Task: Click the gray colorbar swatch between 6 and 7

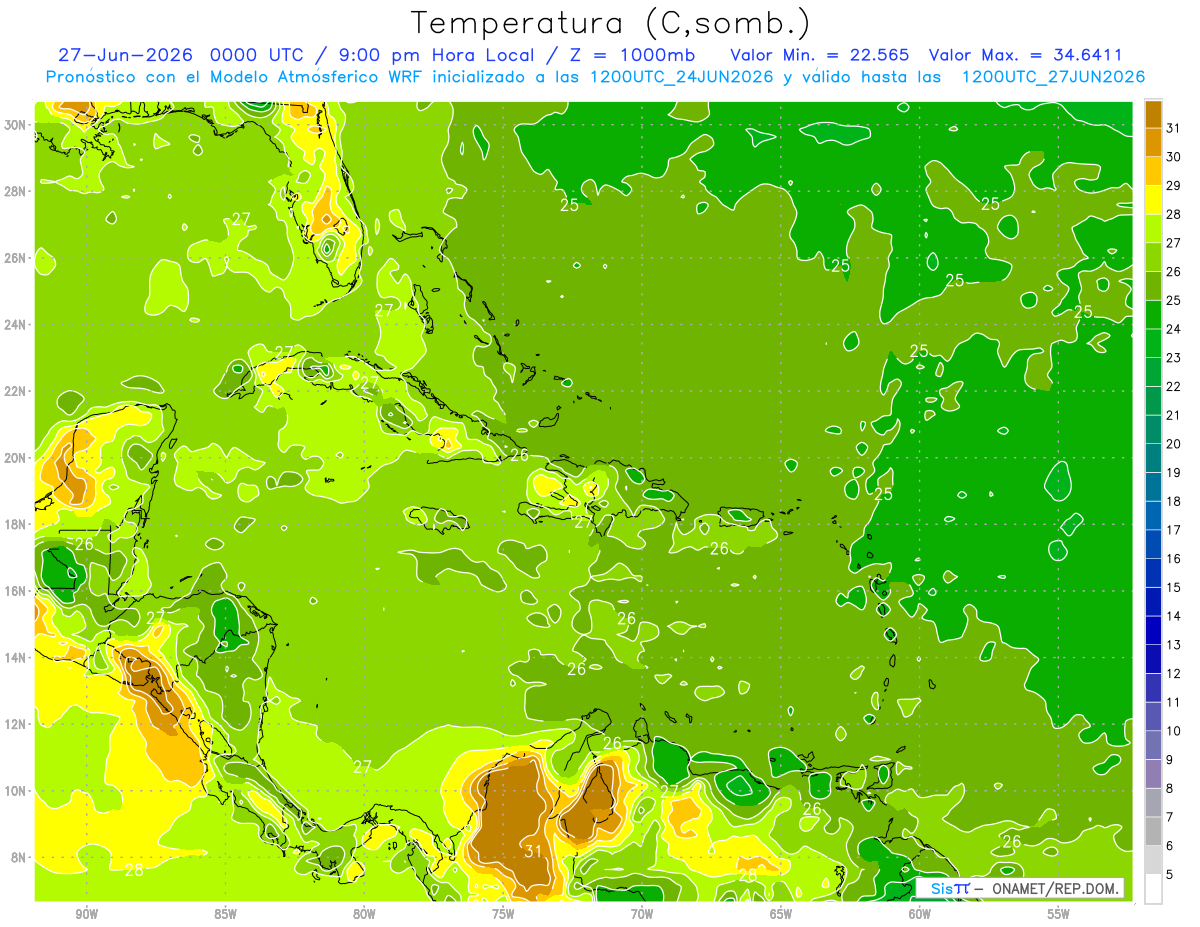Action: [1153, 831]
